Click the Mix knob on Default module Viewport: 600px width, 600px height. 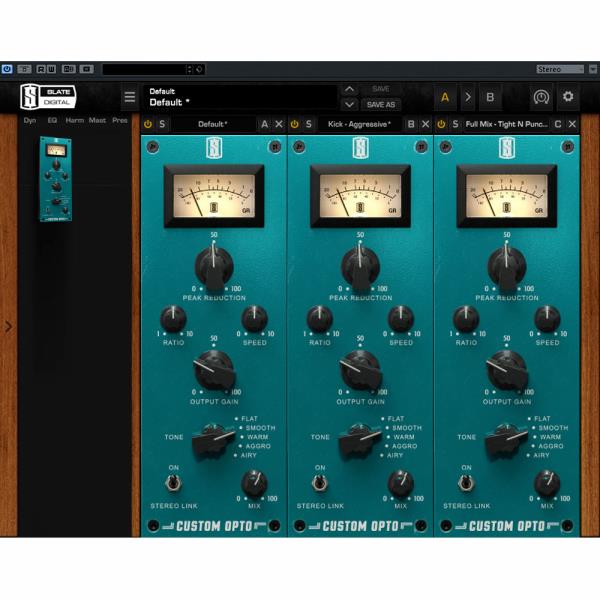tap(254, 483)
